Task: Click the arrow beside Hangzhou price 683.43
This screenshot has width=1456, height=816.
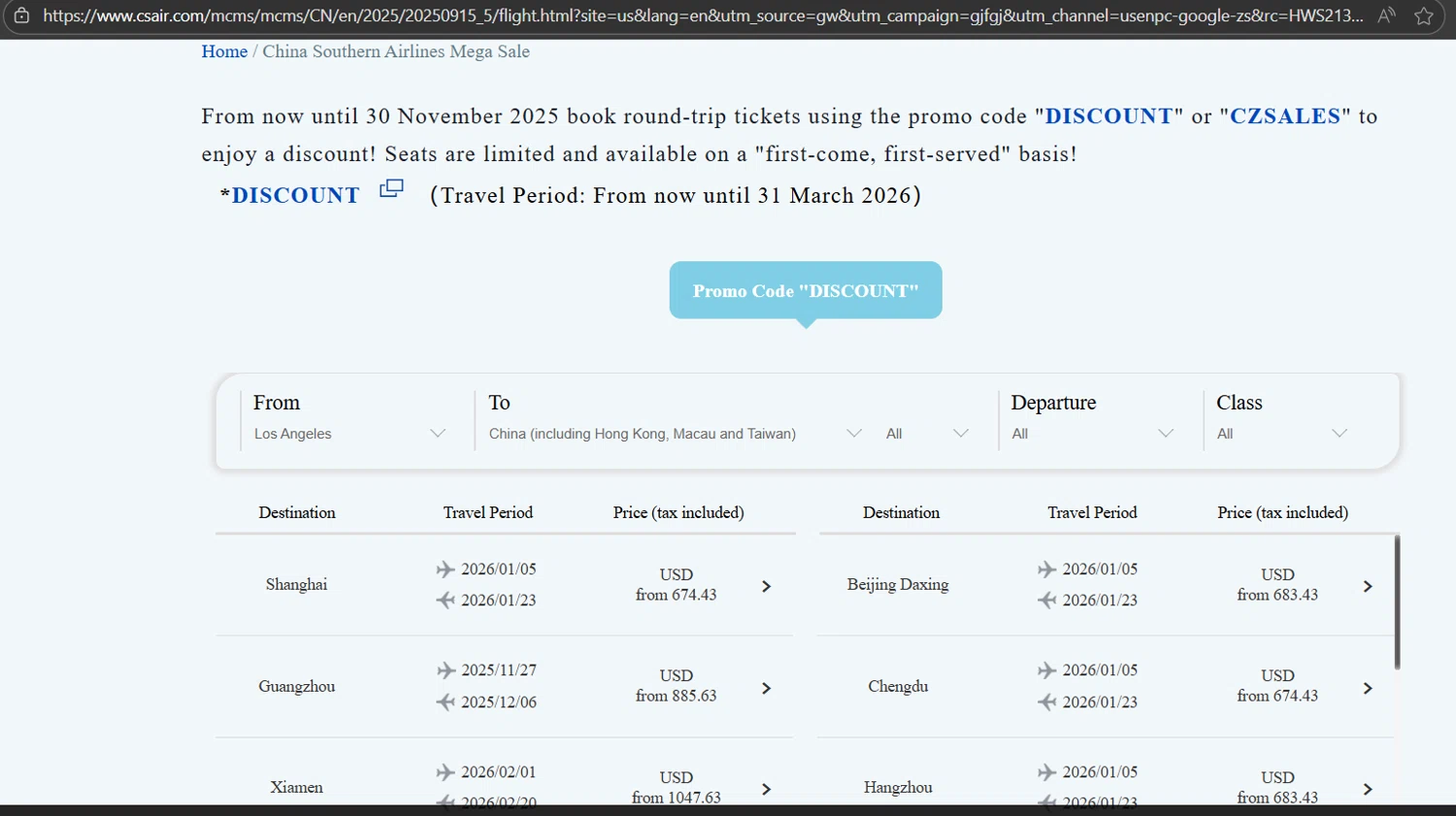Action: [1368, 790]
